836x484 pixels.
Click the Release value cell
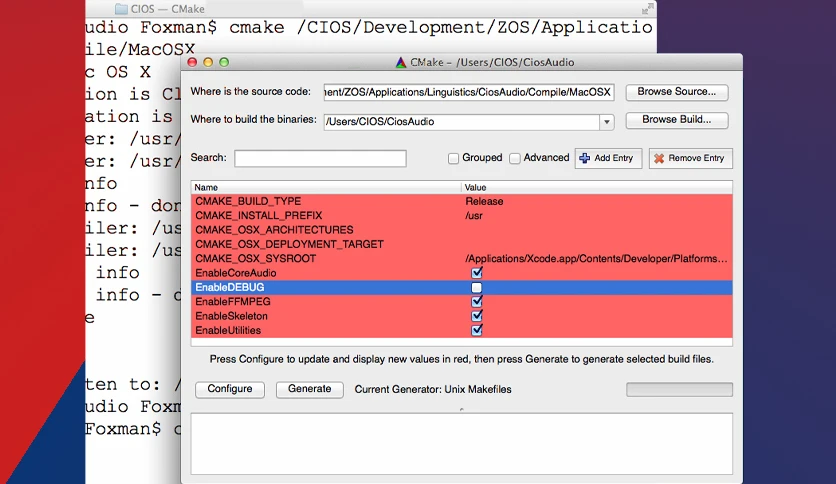(x=484, y=201)
